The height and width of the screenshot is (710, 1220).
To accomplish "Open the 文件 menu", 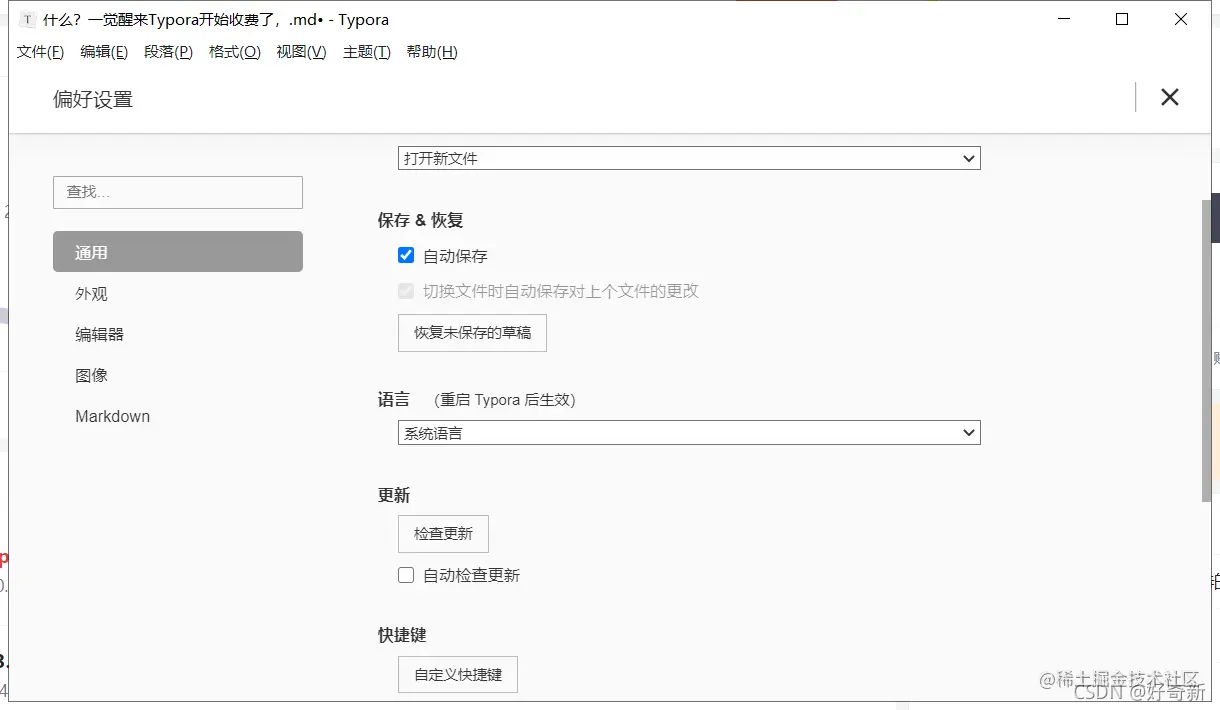I will click(39, 52).
